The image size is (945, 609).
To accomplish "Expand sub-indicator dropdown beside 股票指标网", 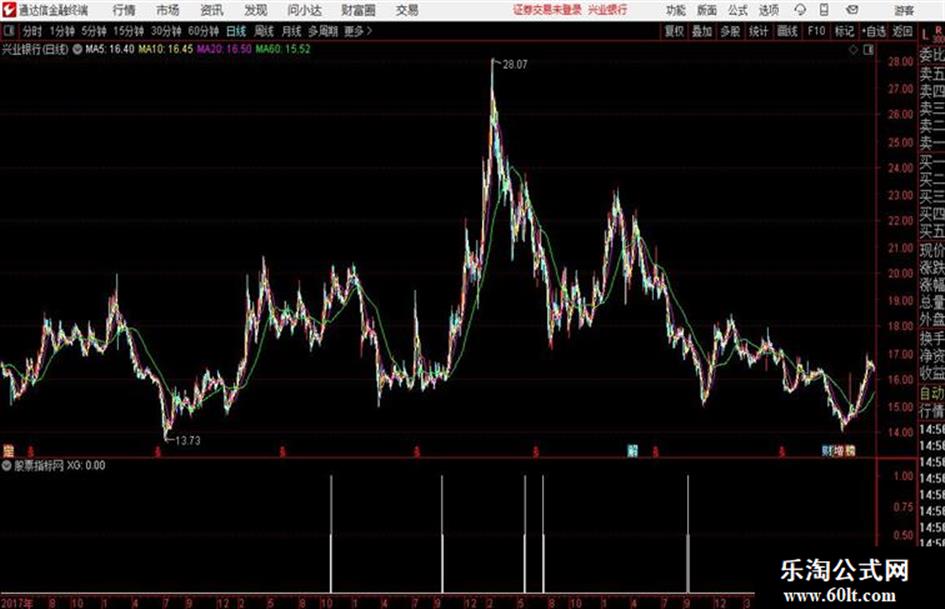I will tap(7, 465).
